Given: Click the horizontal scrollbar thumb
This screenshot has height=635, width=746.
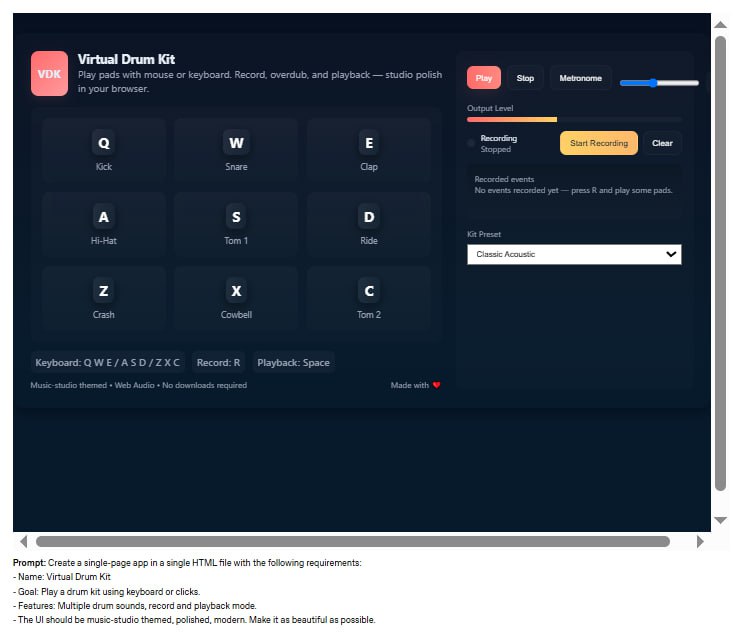Looking at the screenshot, I should tap(353, 541).
